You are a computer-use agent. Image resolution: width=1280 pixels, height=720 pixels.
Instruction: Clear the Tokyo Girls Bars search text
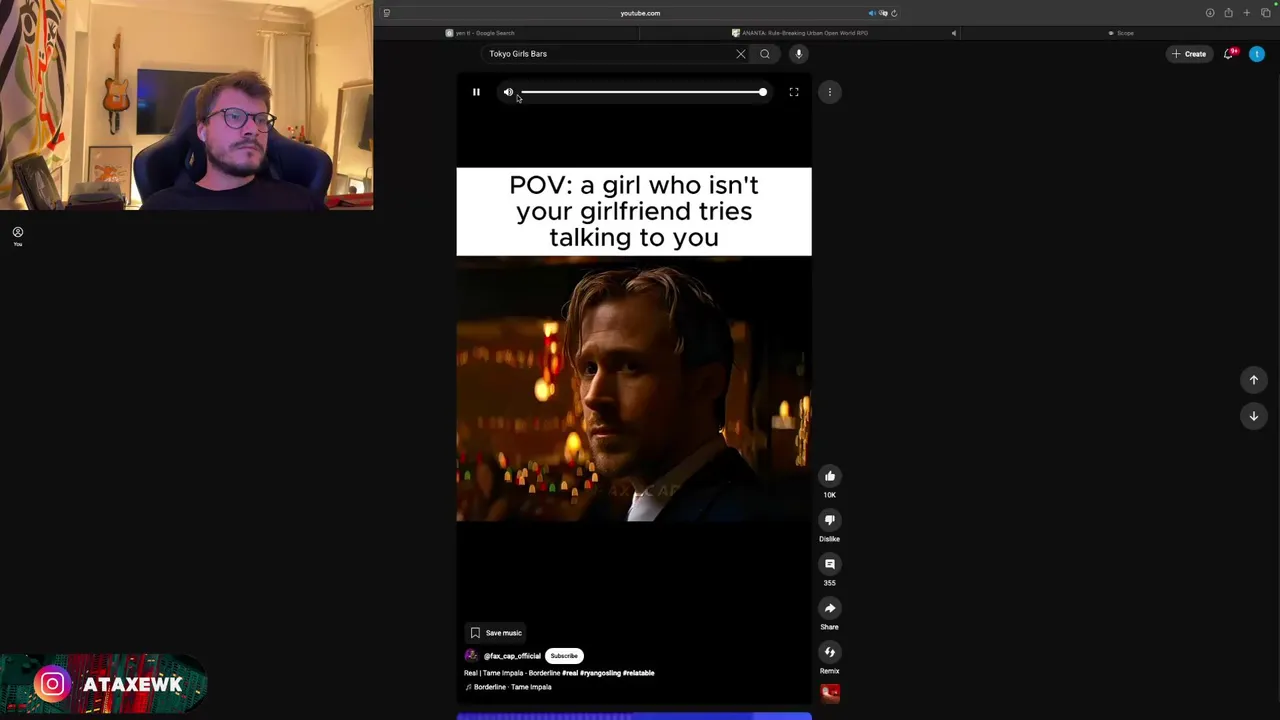pos(741,54)
